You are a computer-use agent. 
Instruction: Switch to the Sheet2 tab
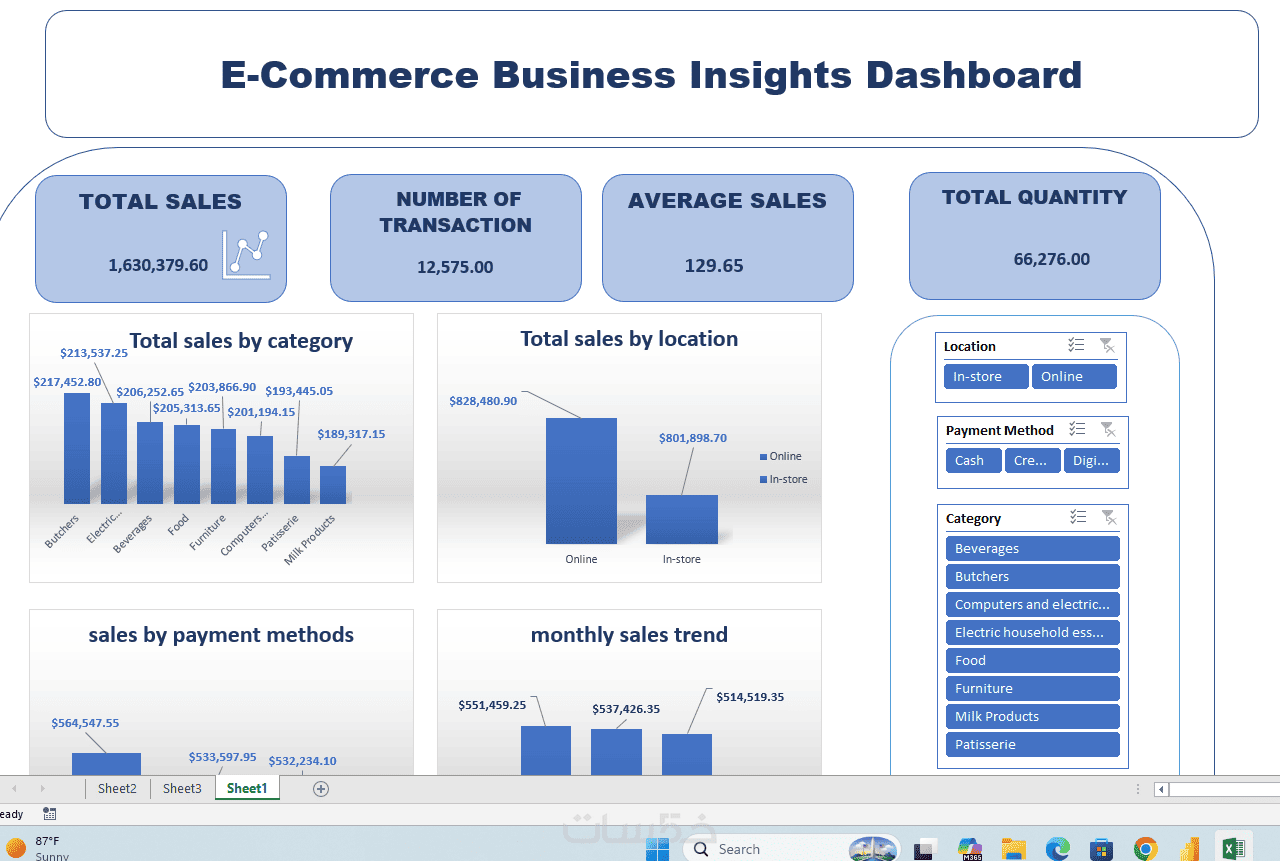(x=117, y=788)
